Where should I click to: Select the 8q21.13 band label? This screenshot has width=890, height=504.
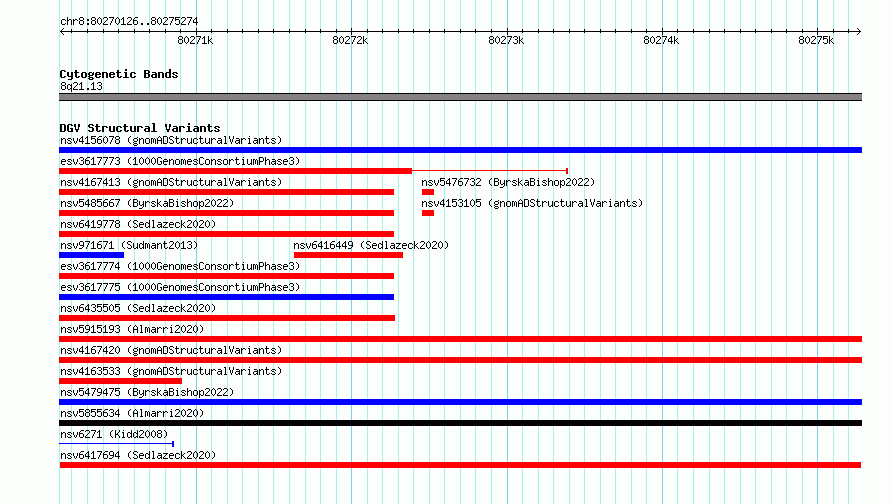point(81,86)
